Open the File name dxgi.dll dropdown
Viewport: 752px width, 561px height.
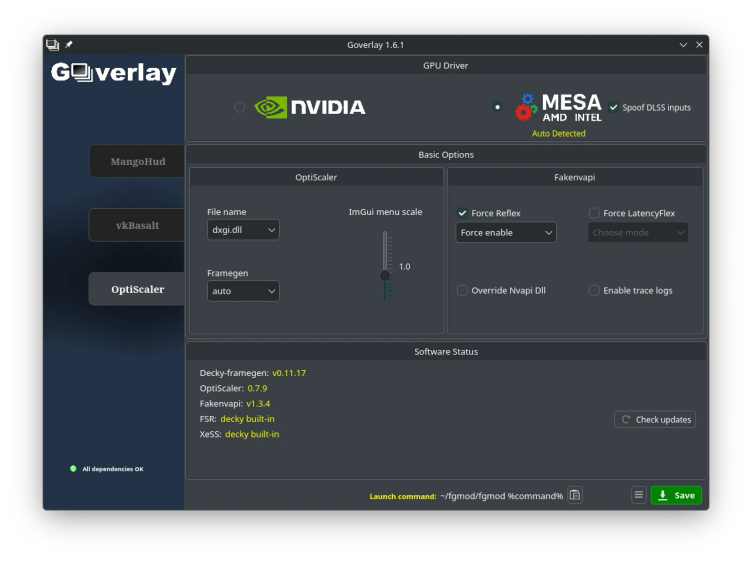pyautogui.click(x=243, y=230)
